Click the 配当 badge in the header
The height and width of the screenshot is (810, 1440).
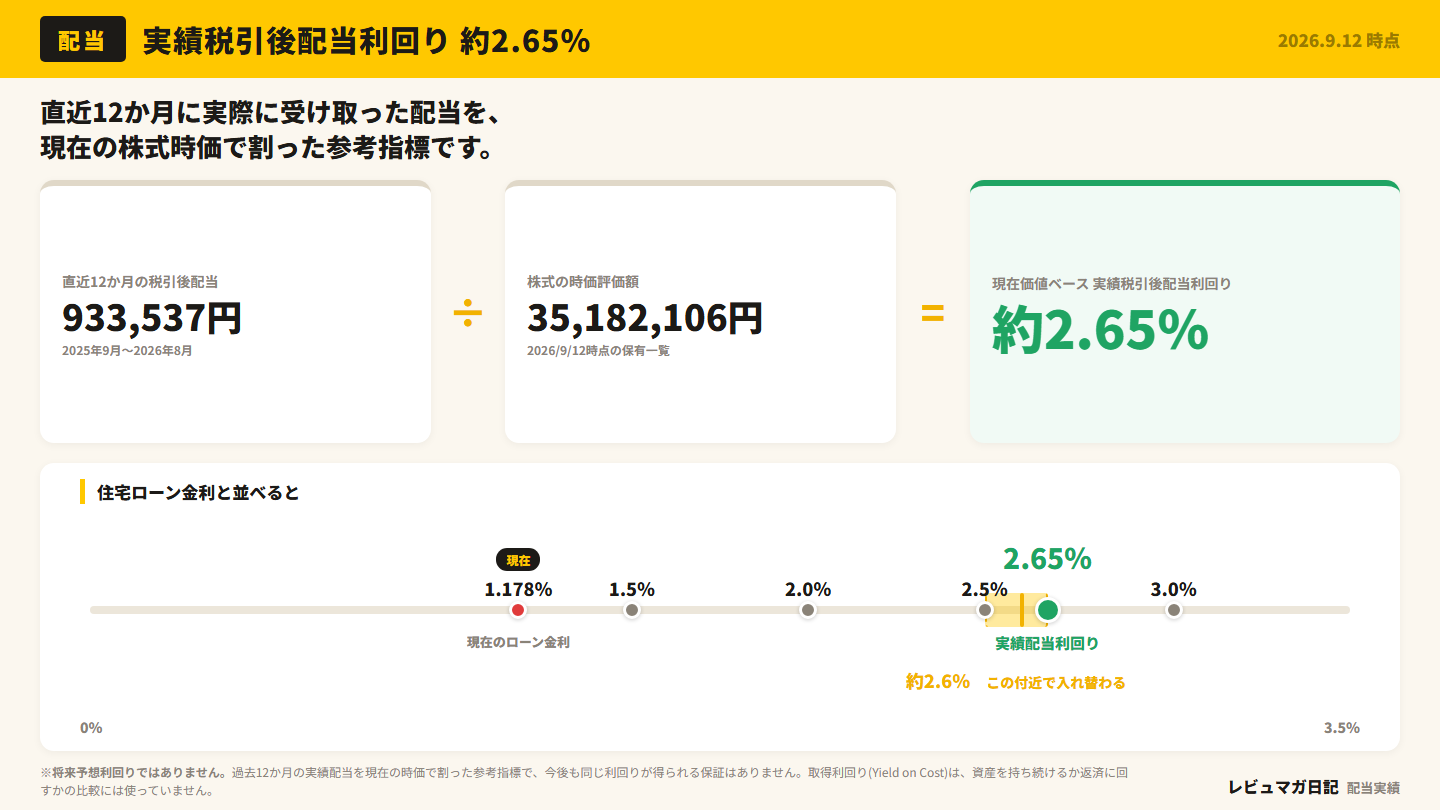click(83, 40)
